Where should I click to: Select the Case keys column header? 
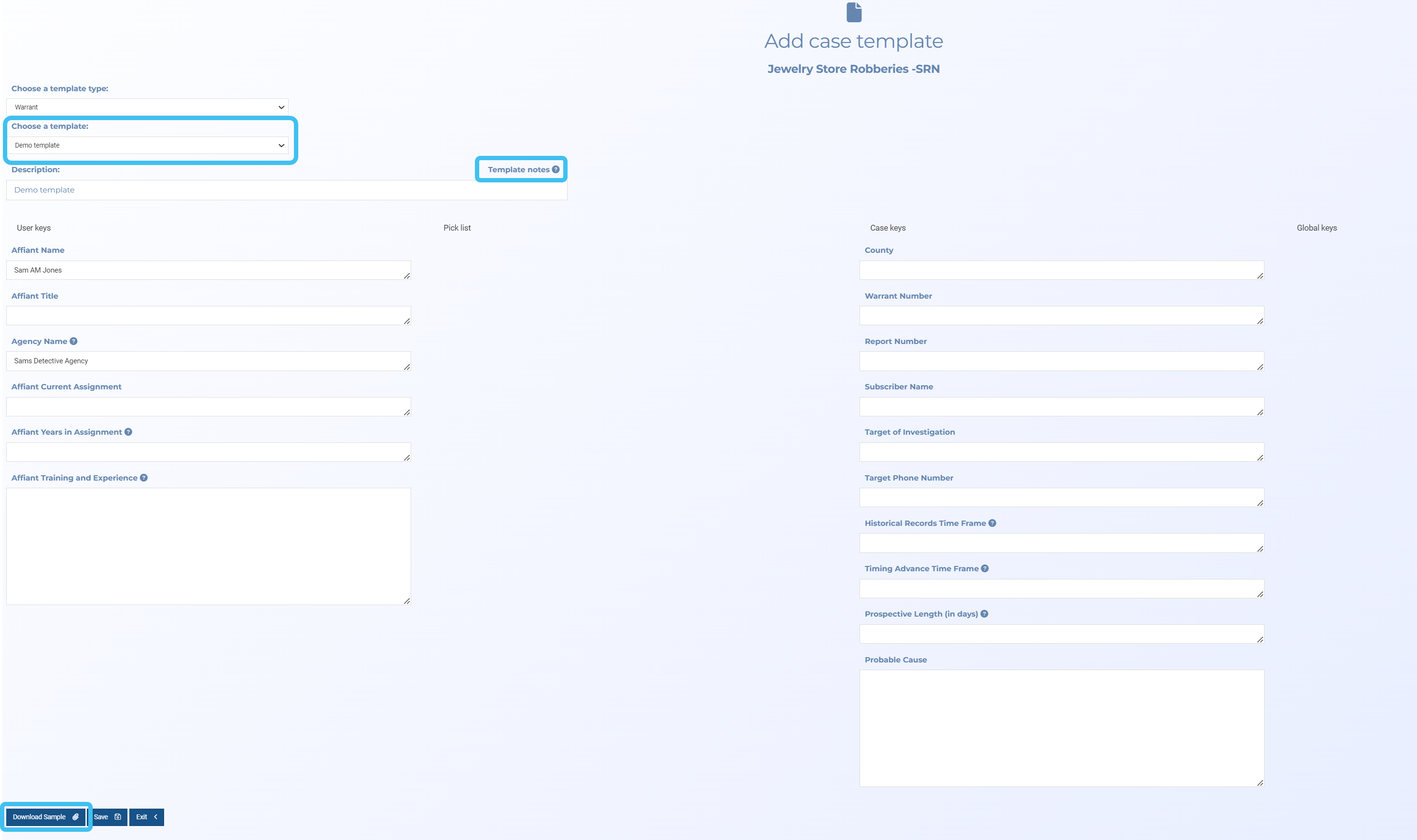(887, 228)
